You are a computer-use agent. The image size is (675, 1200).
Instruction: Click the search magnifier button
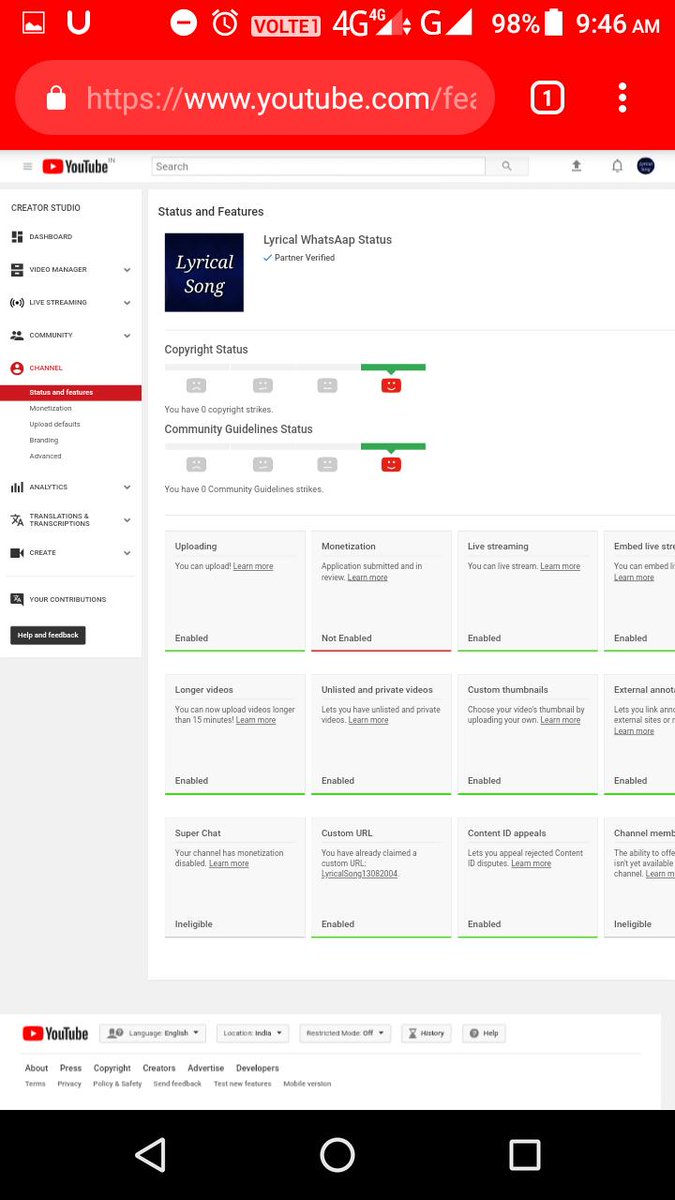click(507, 166)
